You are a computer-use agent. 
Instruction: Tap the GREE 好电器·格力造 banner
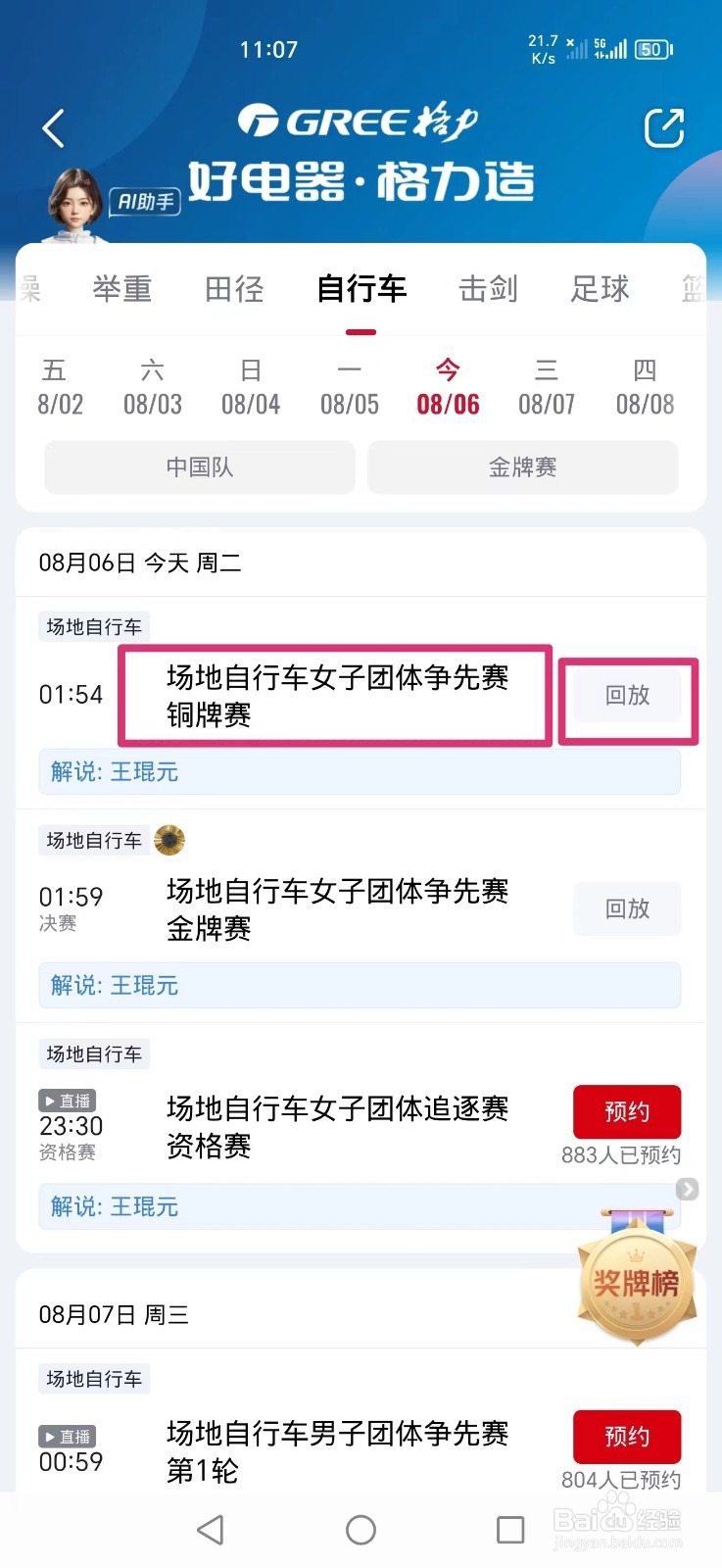[x=361, y=152]
